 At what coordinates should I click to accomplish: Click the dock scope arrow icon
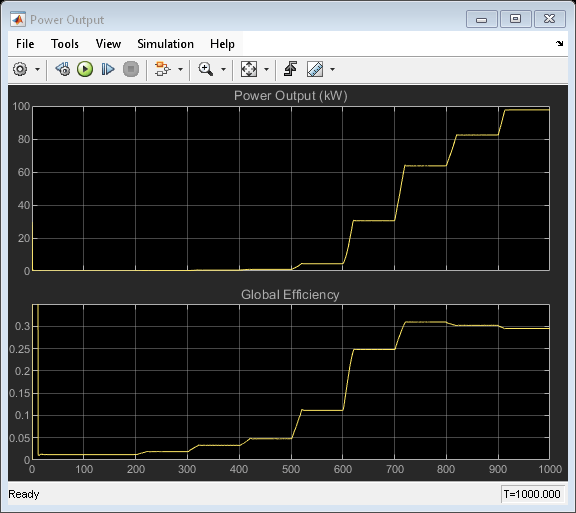pyautogui.click(x=559, y=44)
